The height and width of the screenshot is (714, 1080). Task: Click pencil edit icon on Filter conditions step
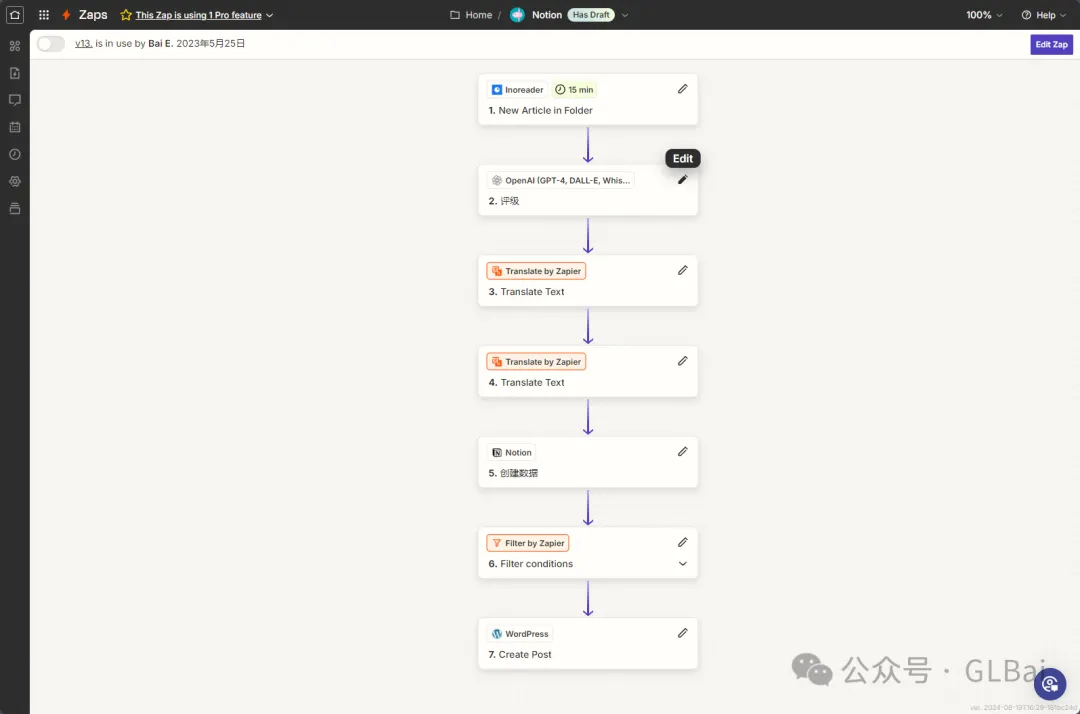pyautogui.click(x=683, y=543)
